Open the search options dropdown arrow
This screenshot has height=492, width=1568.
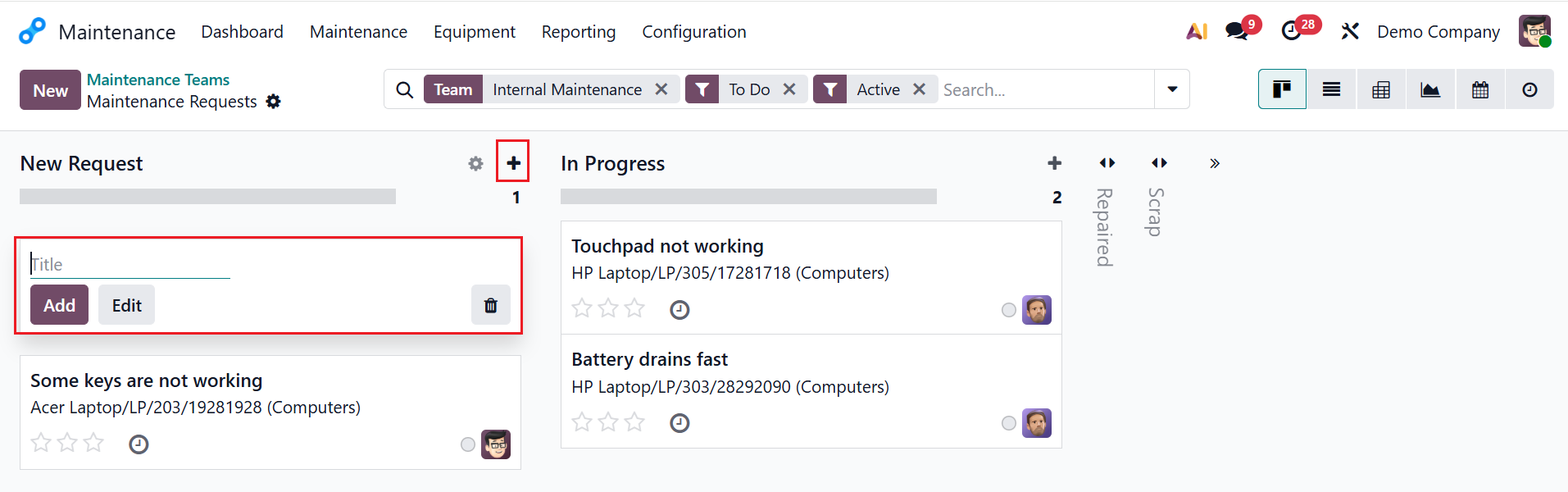[1172, 89]
